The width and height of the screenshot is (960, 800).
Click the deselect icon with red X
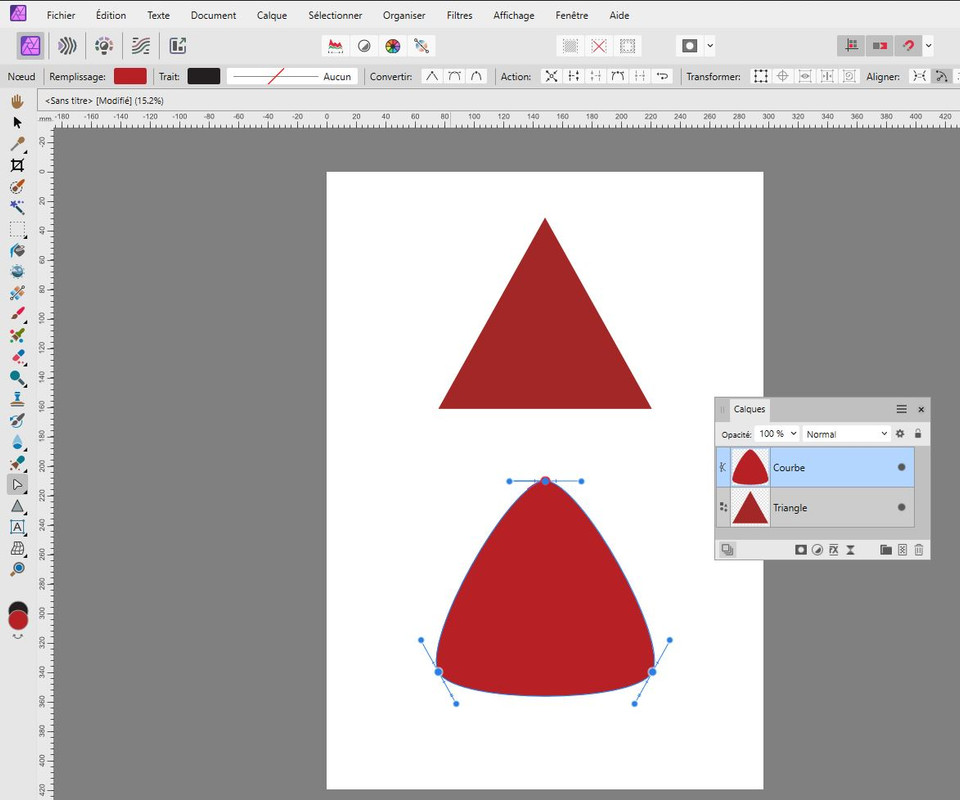599,46
